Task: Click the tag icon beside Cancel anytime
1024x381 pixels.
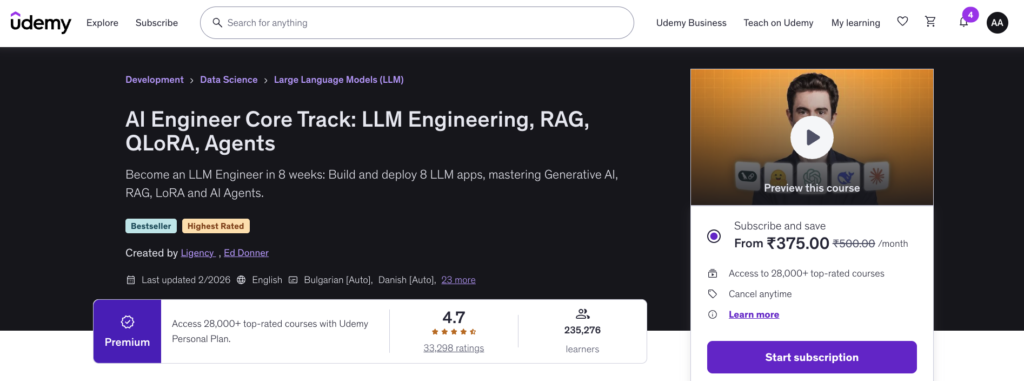Action: [x=712, y=294]
